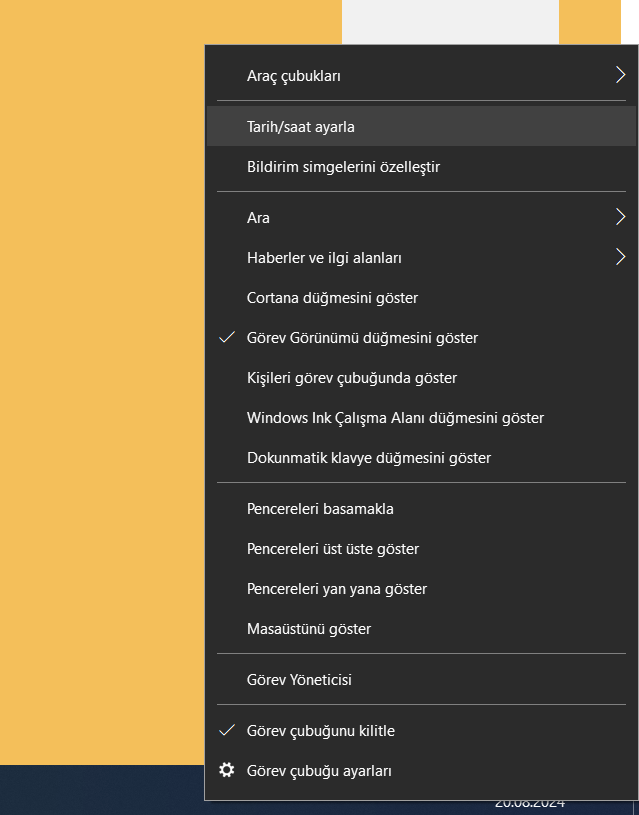Viewport: 639px width, 815px height.
Task: Select Pencereleri yan yana göster
Action: 421,589
